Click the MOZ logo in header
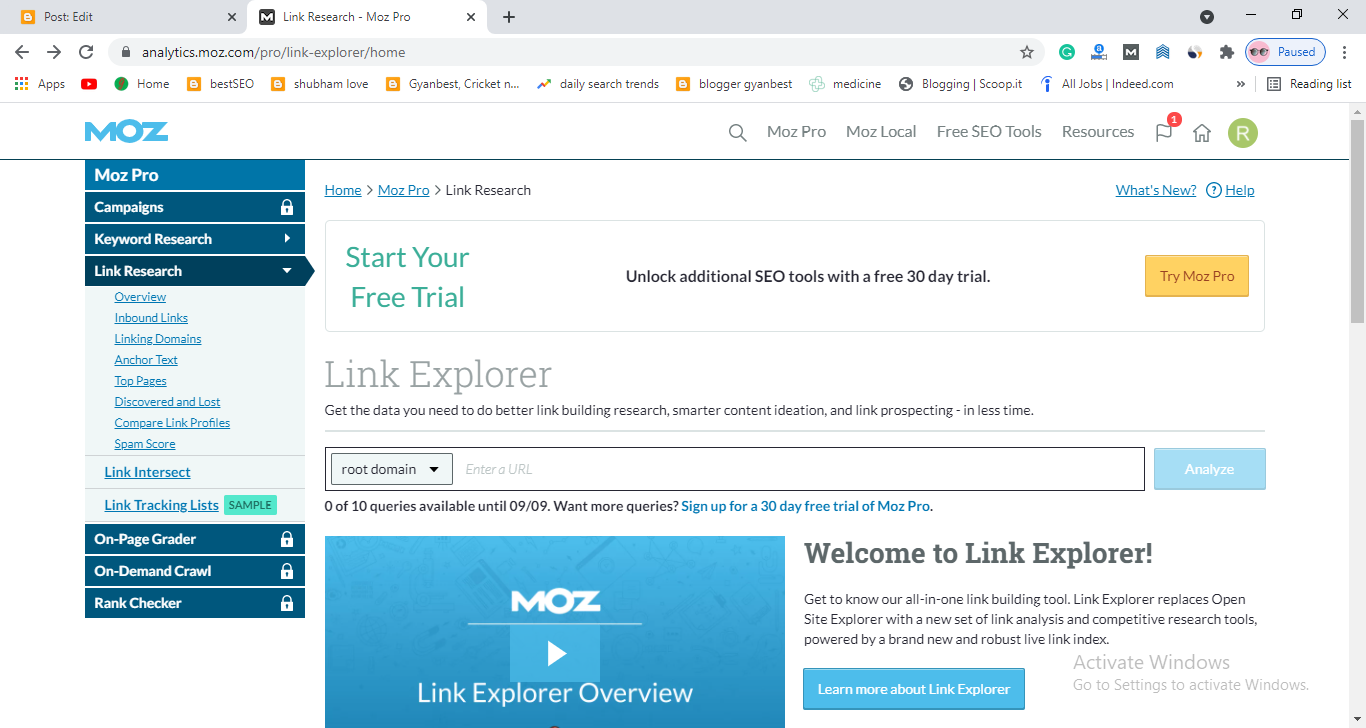 [x=126, y=132]
